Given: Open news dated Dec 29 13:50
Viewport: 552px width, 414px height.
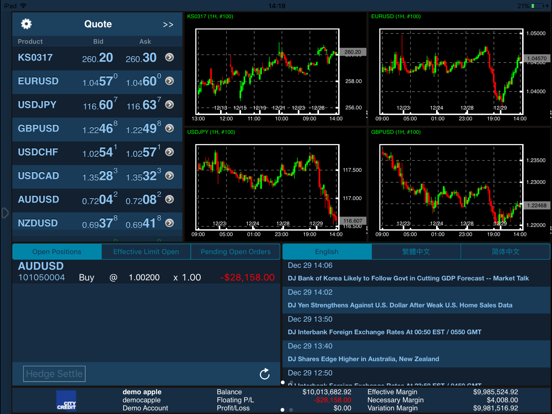Looking at the screenshot, I should pyautogui.click(x=416, y=327).
